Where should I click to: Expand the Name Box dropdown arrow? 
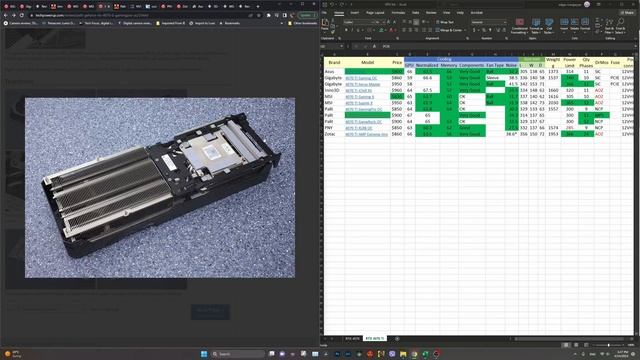pos(341,47)
